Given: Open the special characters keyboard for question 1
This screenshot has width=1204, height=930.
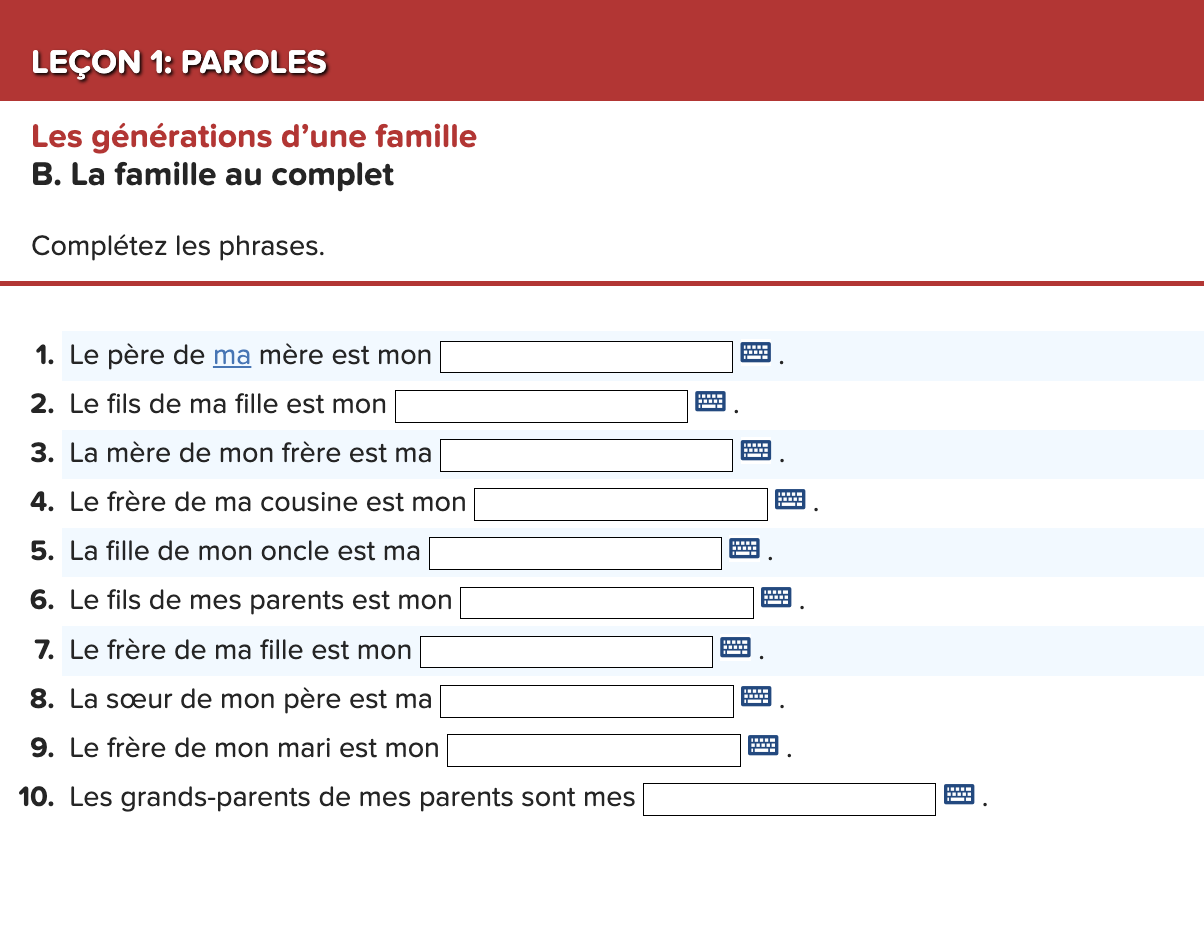Looking at the screenshot, I should (755, 352).
